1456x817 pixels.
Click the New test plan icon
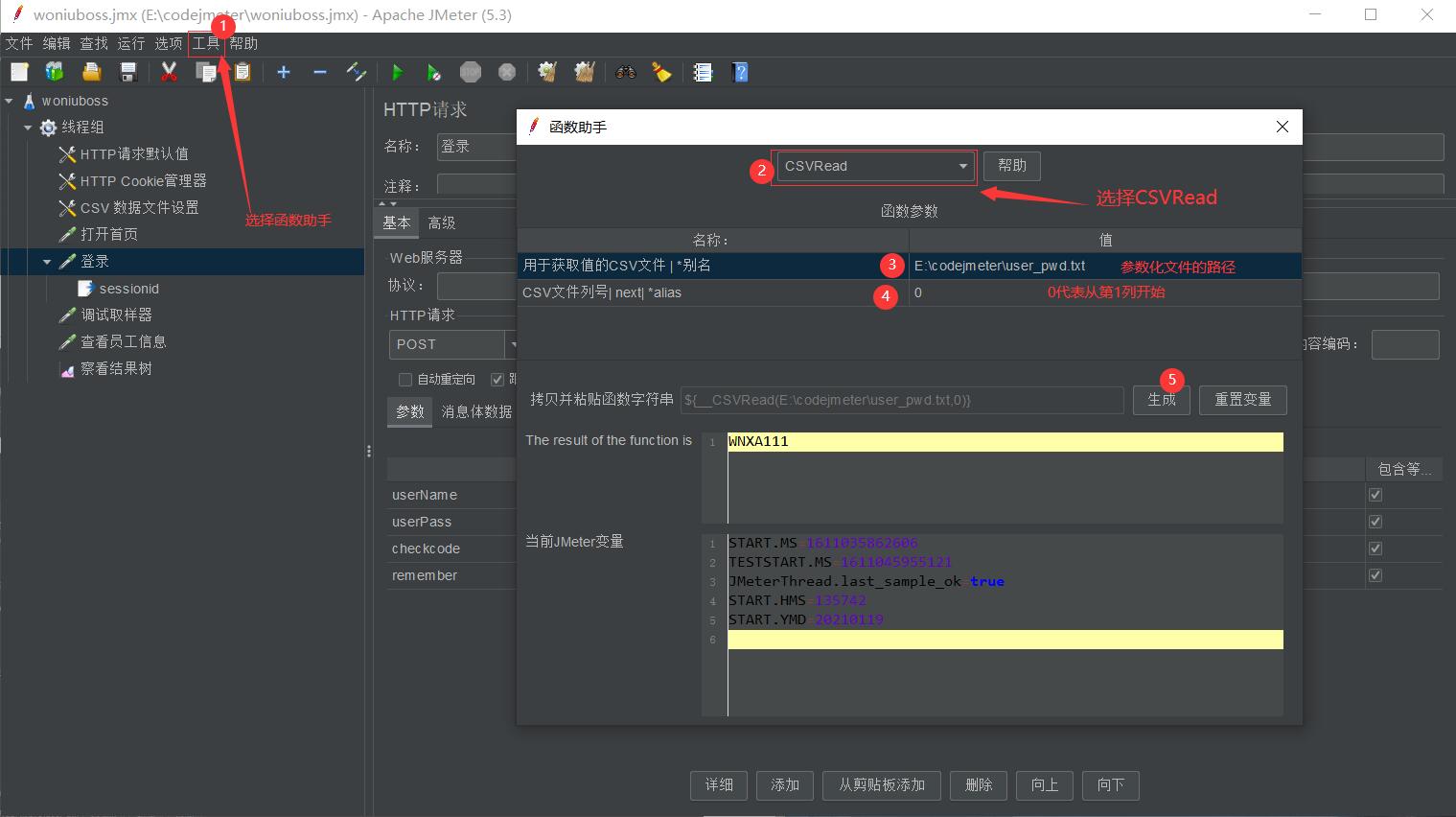coord(19,72)
